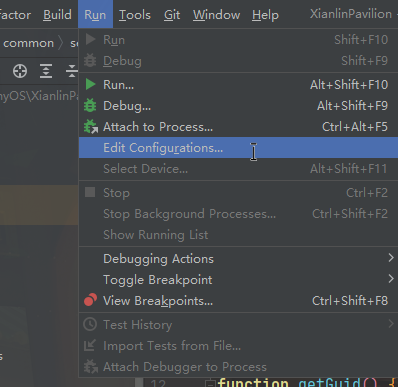
Task: Click the red View Breakpoints icon
Action: pos(90,300)
